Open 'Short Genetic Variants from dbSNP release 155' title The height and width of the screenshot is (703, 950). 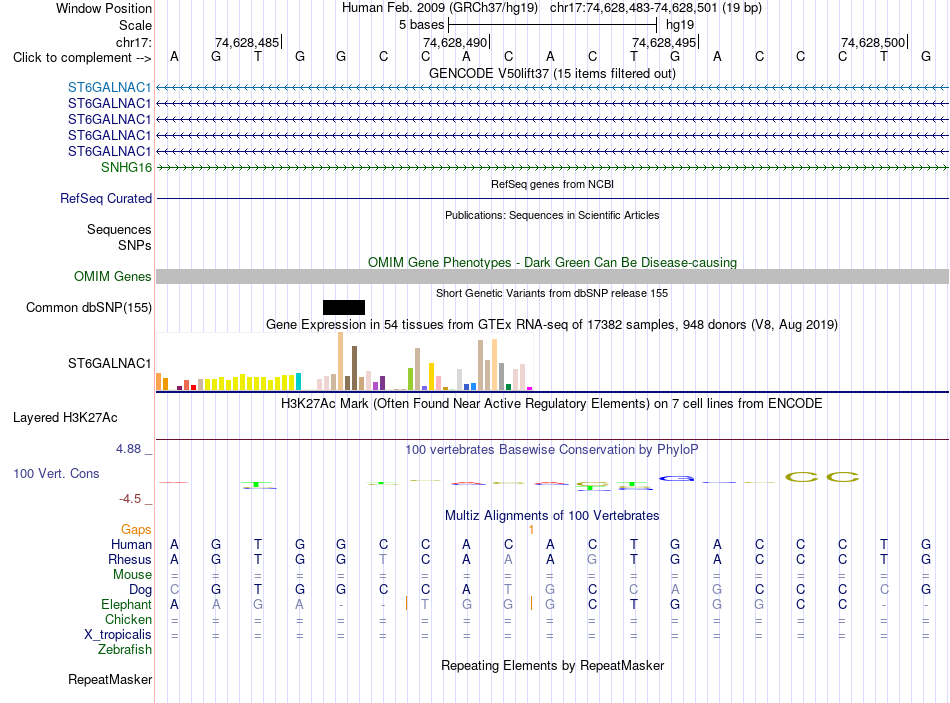coord(552,293)
